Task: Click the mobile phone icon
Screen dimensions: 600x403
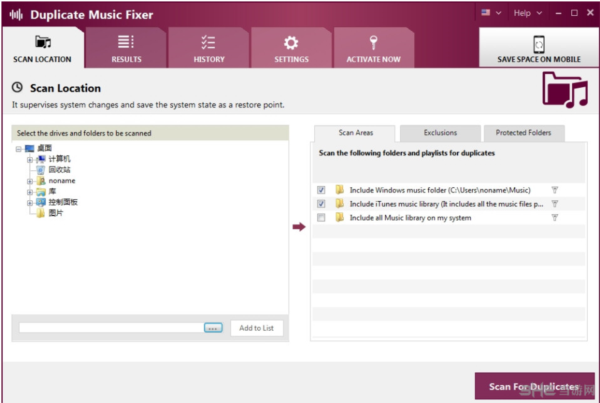Action: [539, 44]
